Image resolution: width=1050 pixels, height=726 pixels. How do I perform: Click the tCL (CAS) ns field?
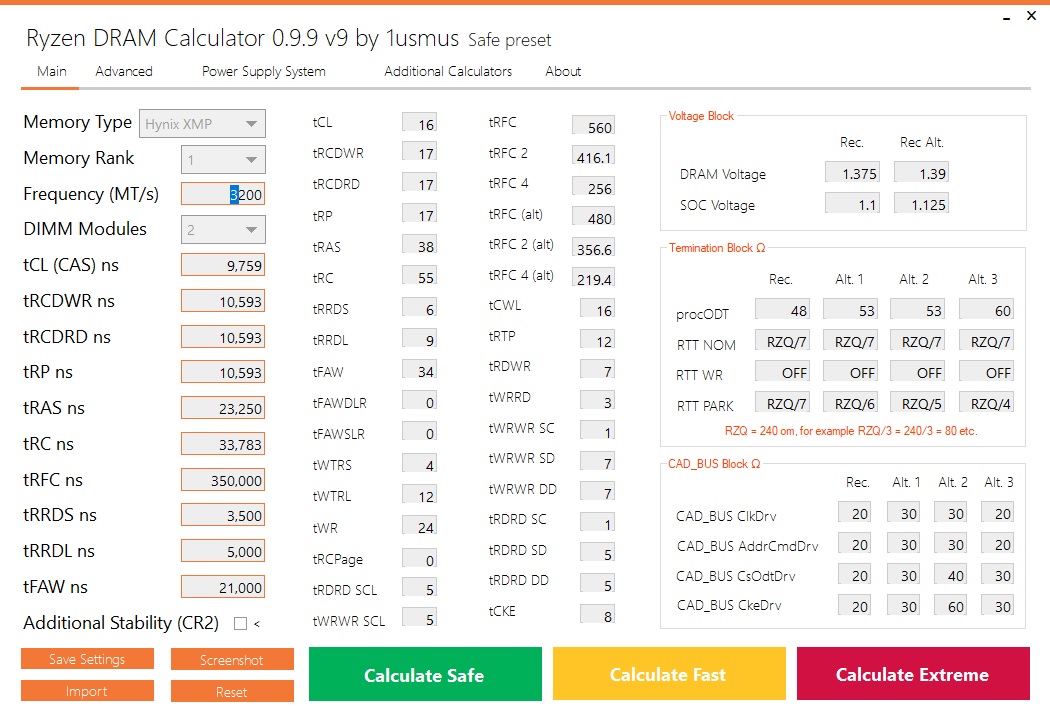pos(223,265)
